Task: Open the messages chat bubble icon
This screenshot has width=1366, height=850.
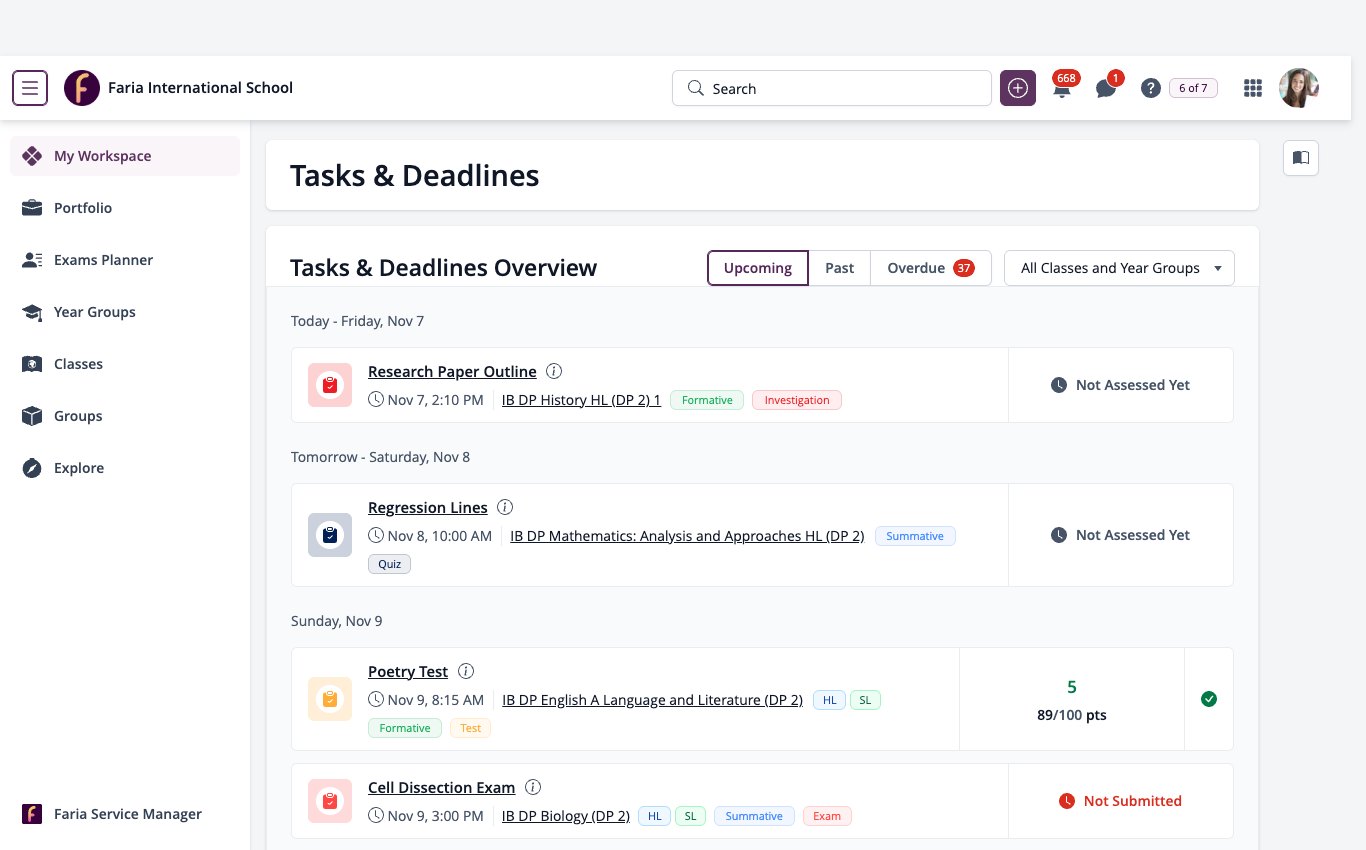Action: click(x=1106, y=88)
